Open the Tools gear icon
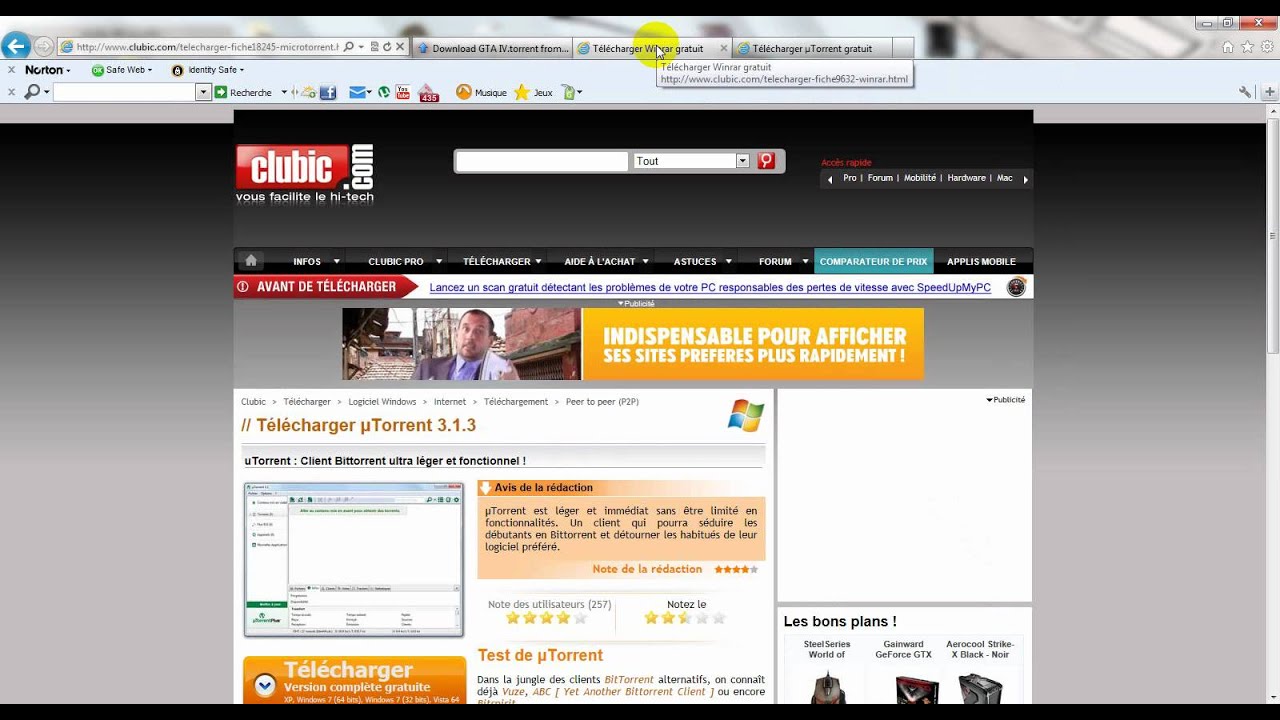Viewport: 1280px width, 720px height. tap(1267, 47)
